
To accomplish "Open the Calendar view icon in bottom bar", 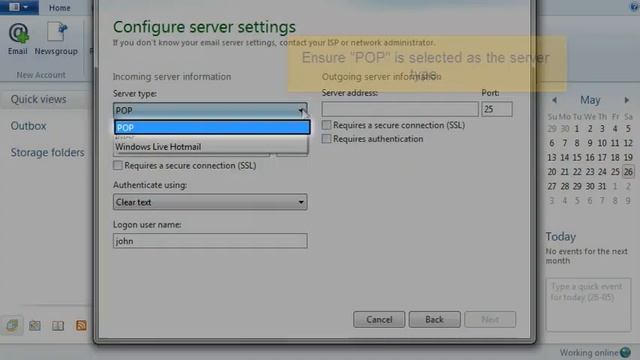I will click(35, 325).
